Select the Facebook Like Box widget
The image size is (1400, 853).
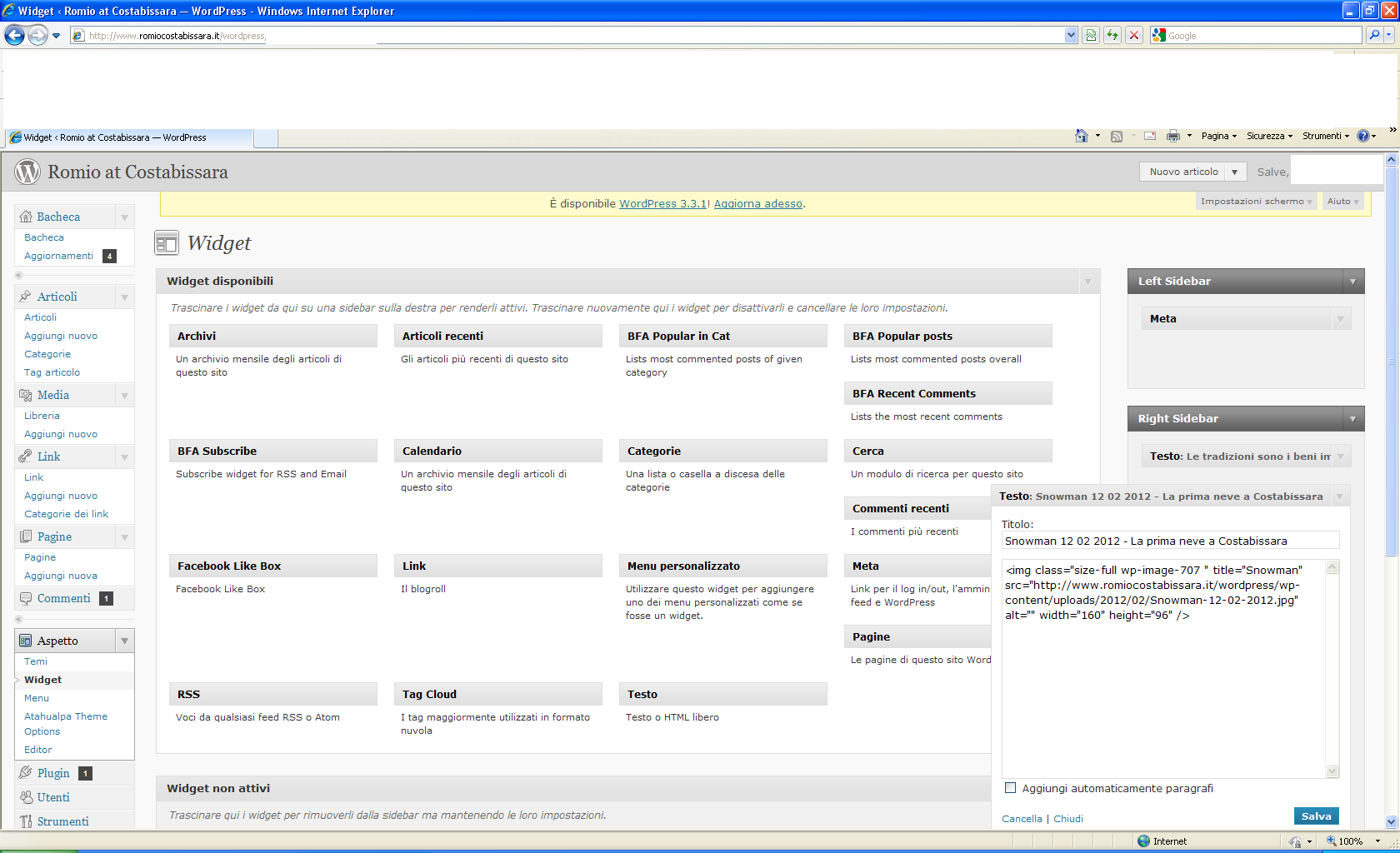[x=273, y=566]
